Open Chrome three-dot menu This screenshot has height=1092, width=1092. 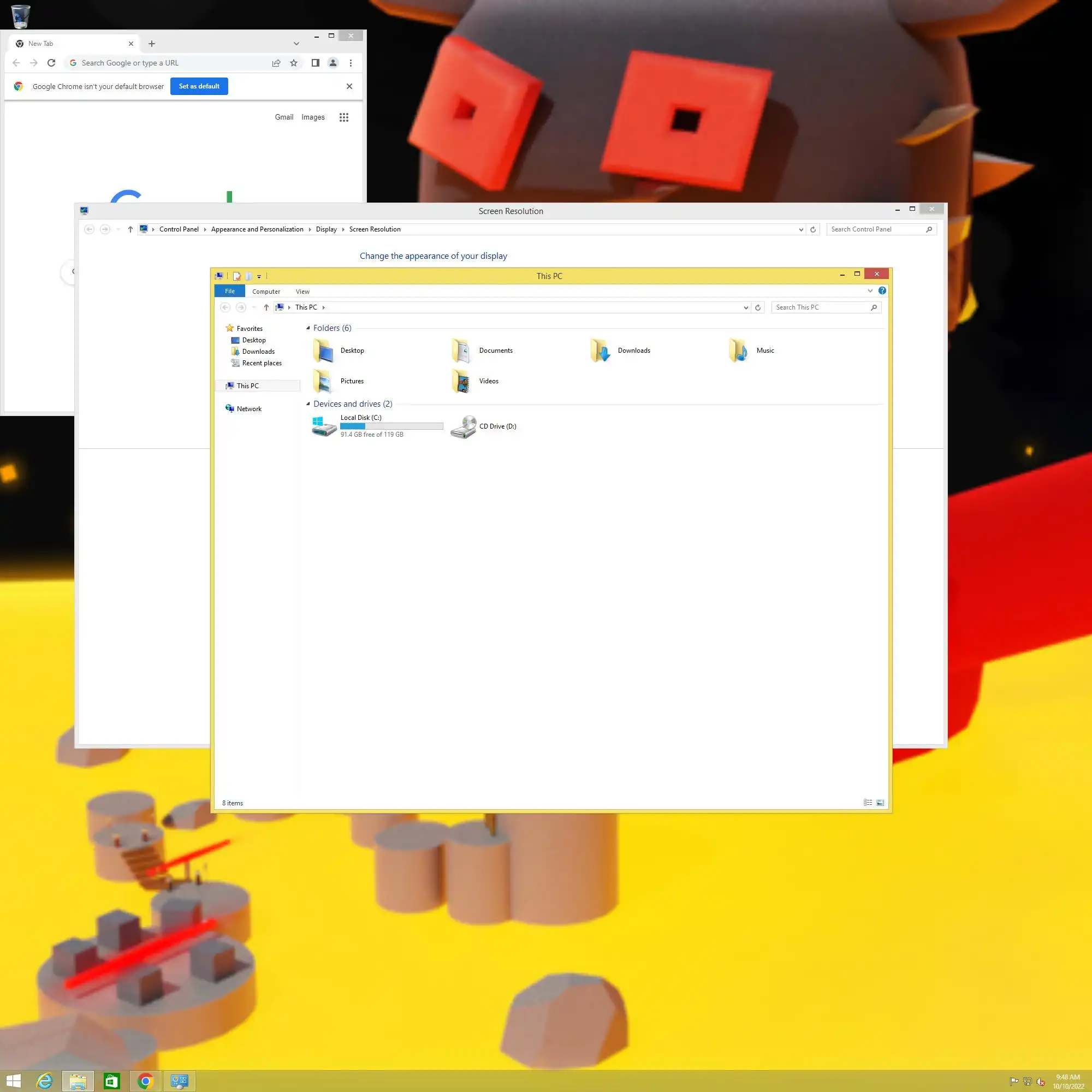click(351, 63)
